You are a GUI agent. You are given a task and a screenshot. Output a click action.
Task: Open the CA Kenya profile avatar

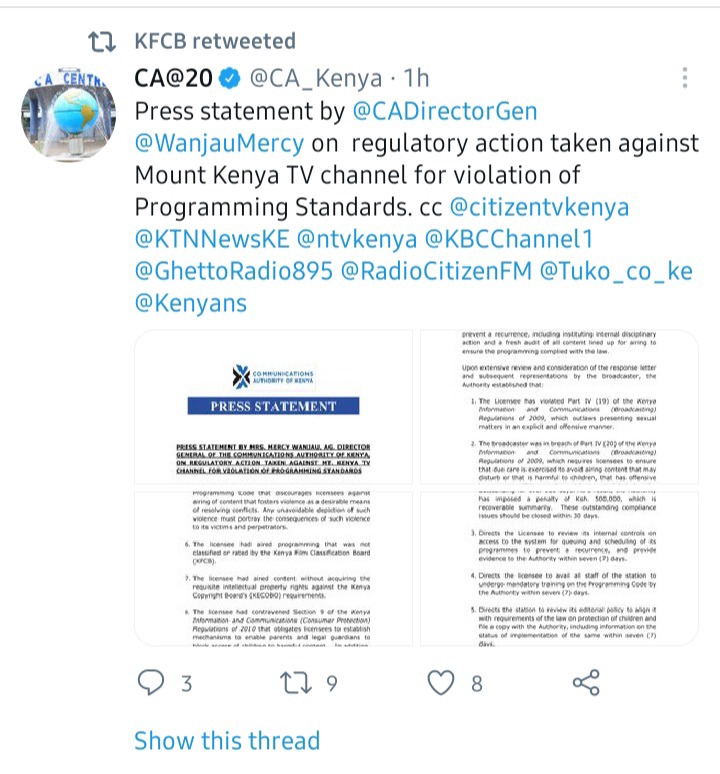69,115
